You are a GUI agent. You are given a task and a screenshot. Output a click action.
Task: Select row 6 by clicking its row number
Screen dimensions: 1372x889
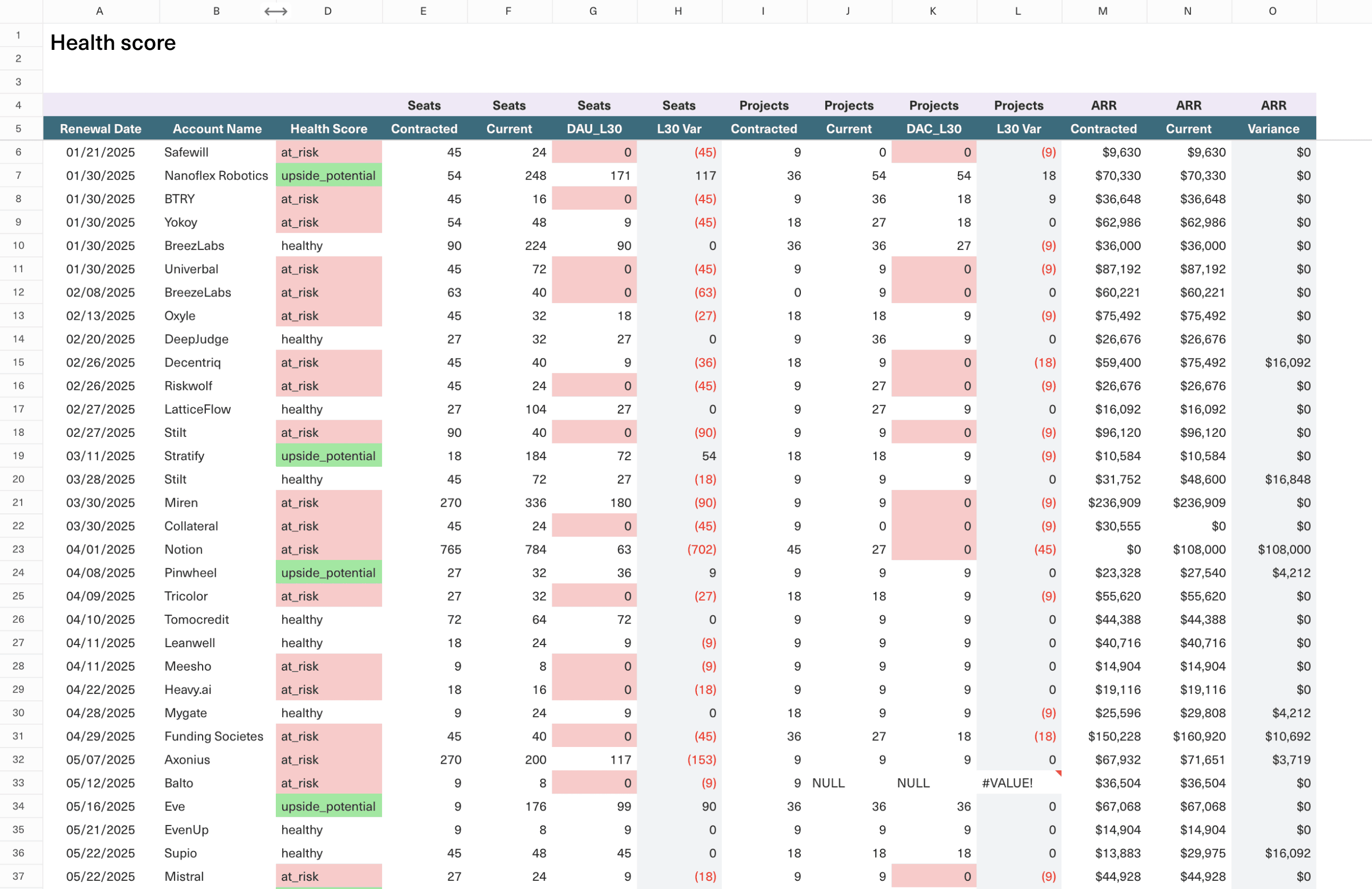tap(18, 152)
